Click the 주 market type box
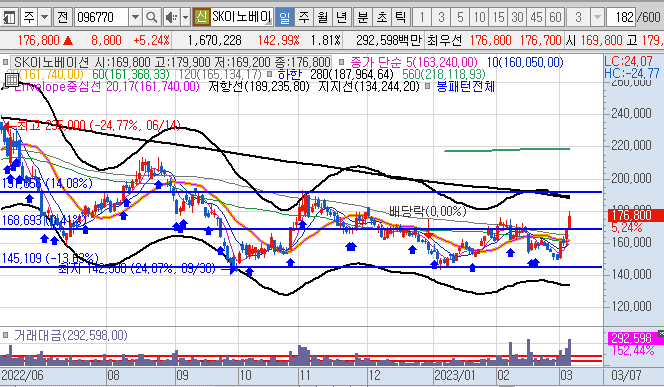 pyautogui.click(x=29, y=17)
